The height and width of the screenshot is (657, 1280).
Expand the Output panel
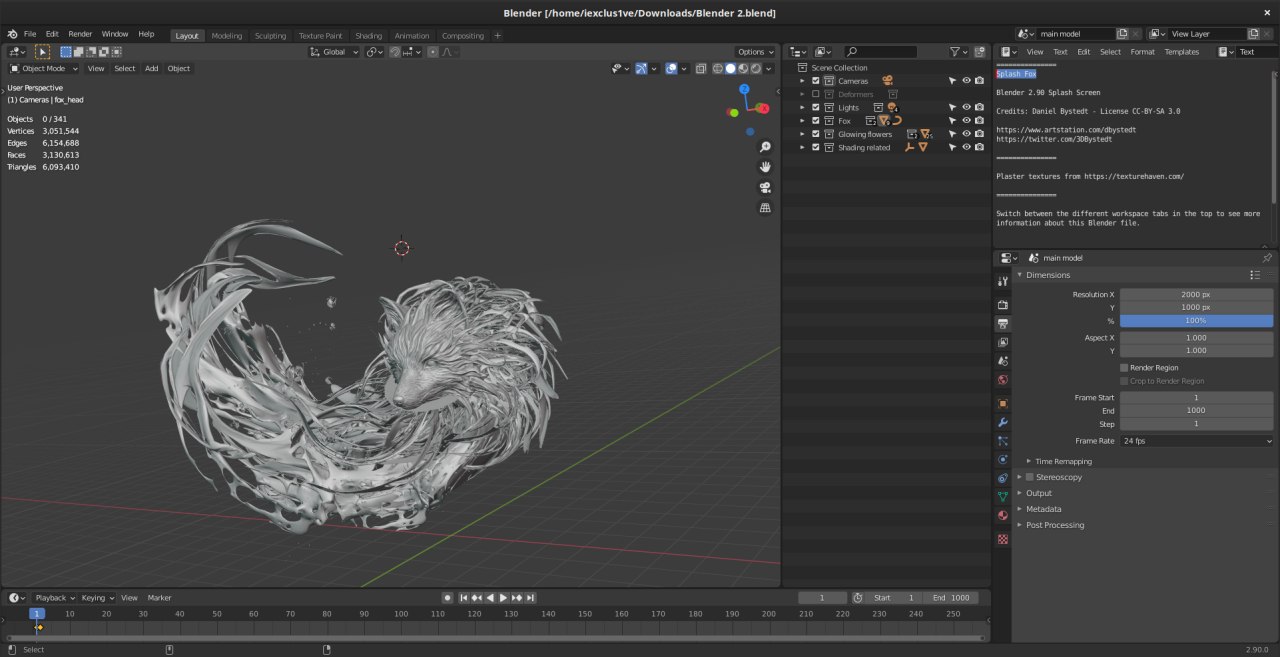coord(1039,493)
